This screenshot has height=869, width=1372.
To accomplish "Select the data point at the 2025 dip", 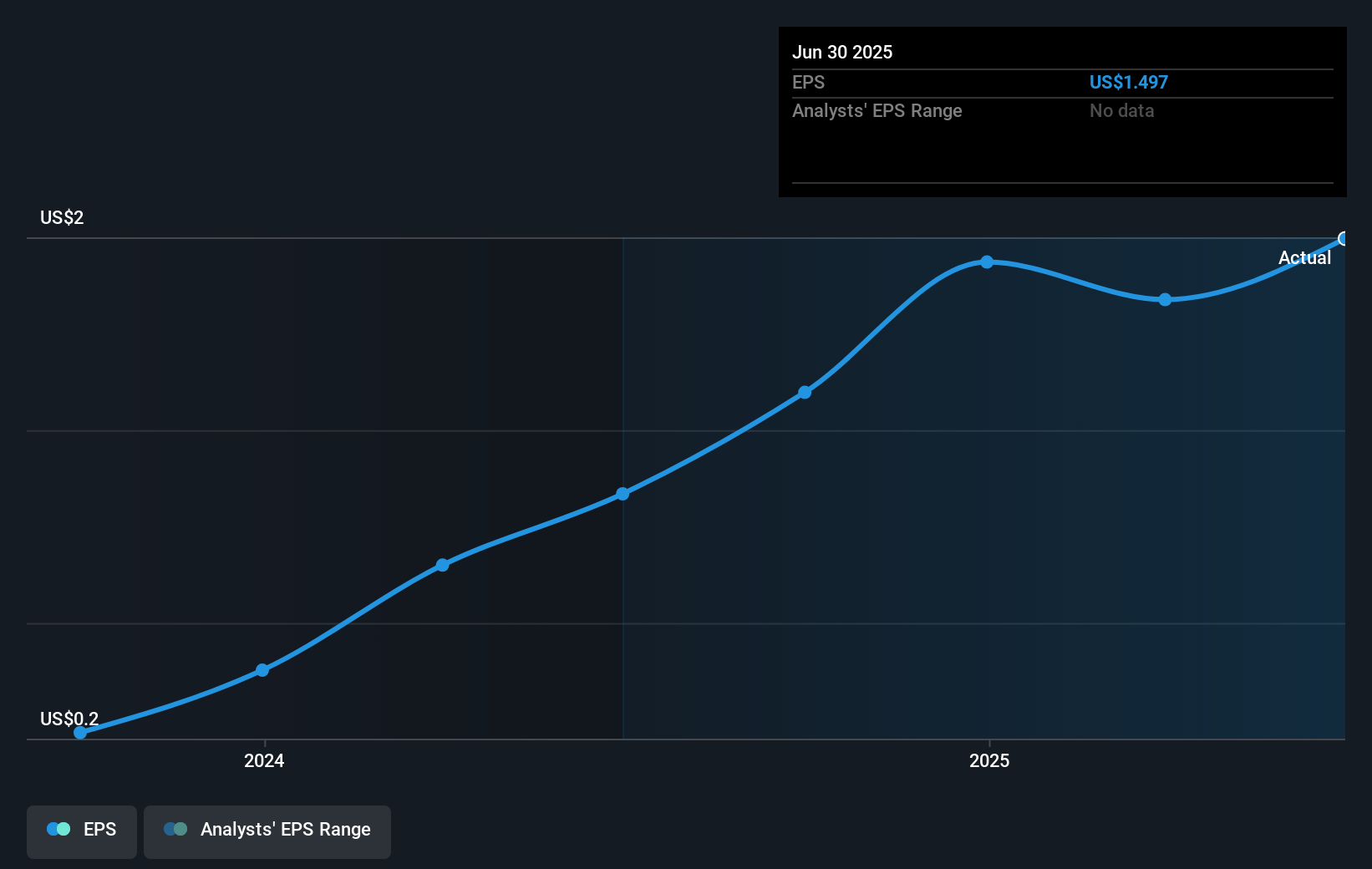I will [x=1164, y=299].
